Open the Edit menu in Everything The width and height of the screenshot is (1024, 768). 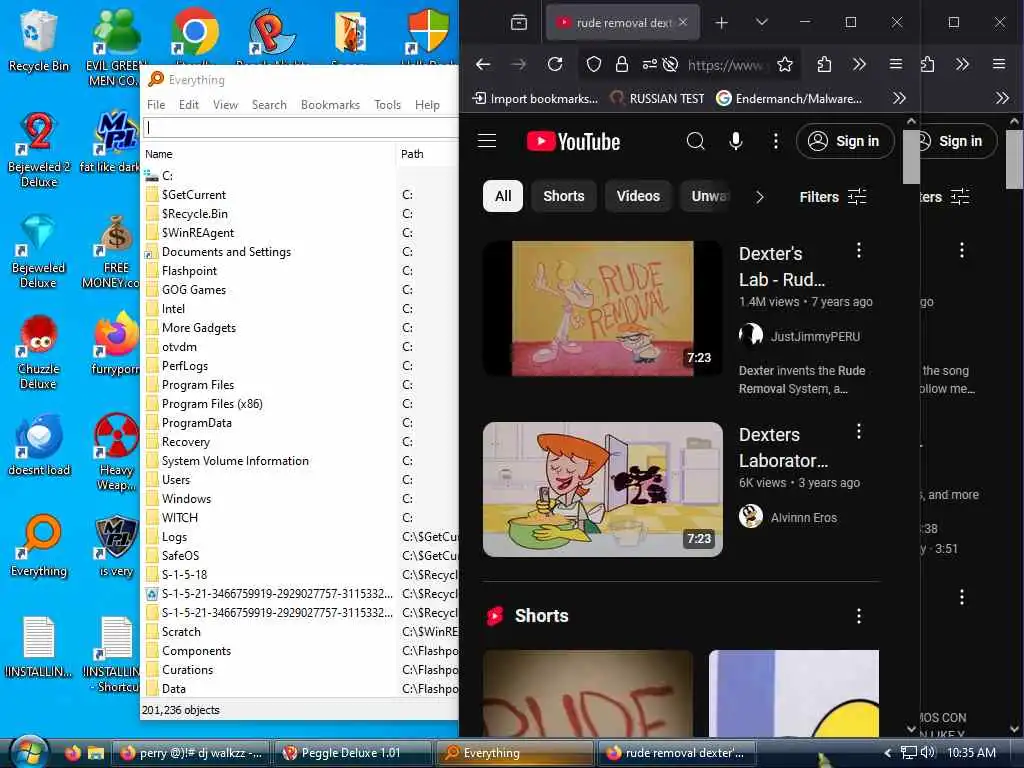point(189,104)
